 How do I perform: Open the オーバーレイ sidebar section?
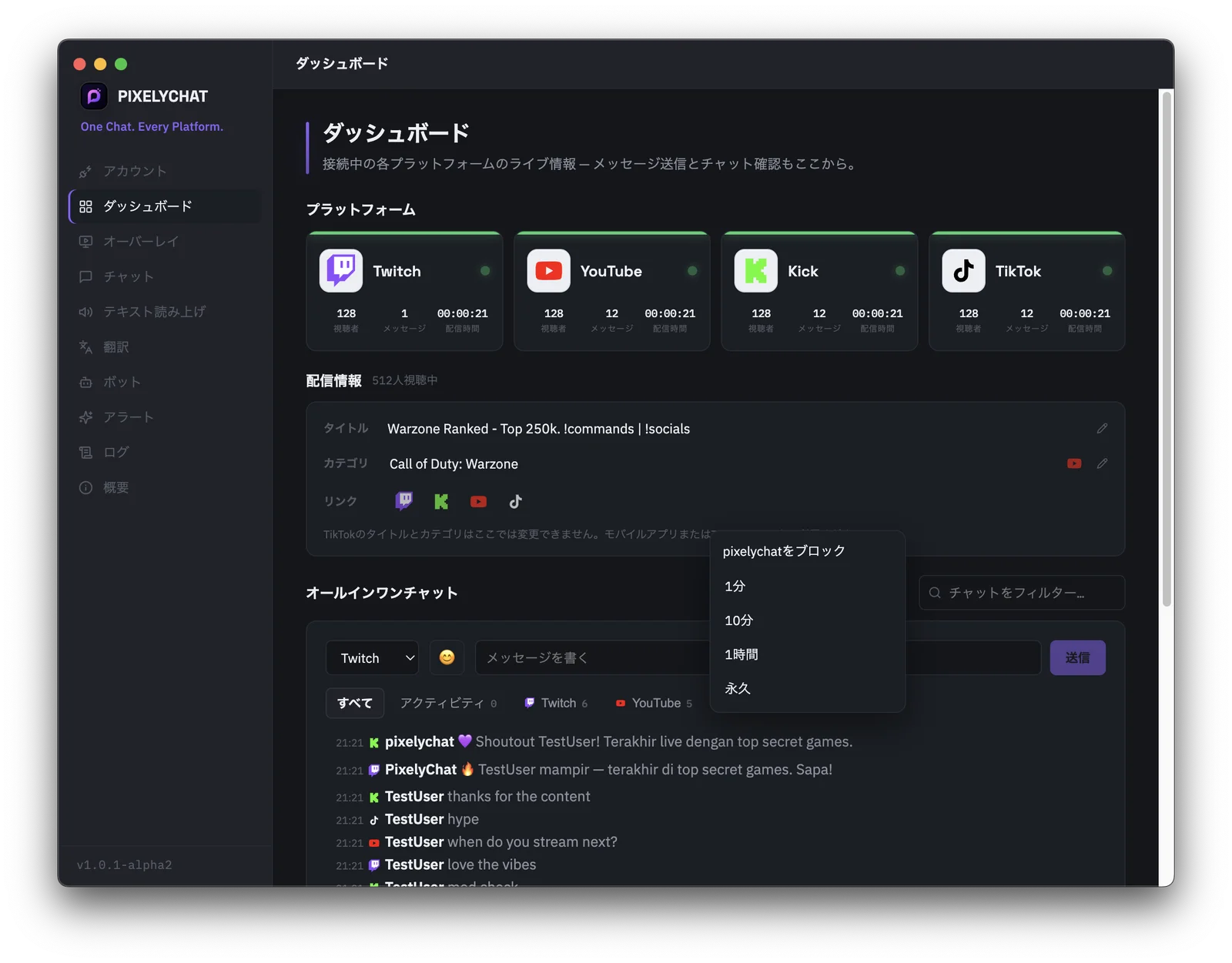coord(165,241)
